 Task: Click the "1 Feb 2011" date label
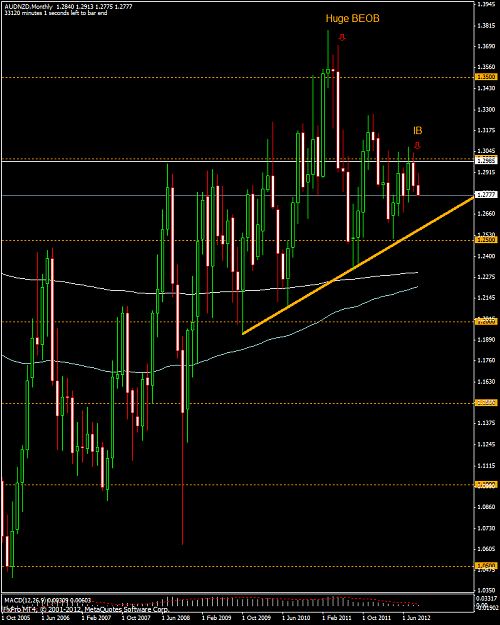[x=337, y=617]
